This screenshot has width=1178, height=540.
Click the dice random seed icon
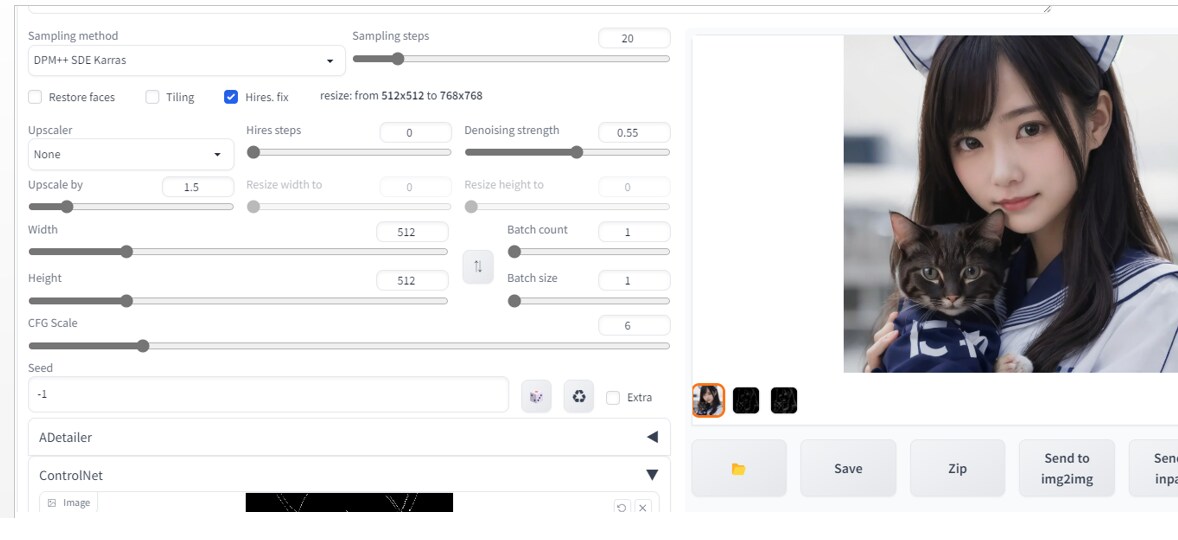(x=536, y=396)
